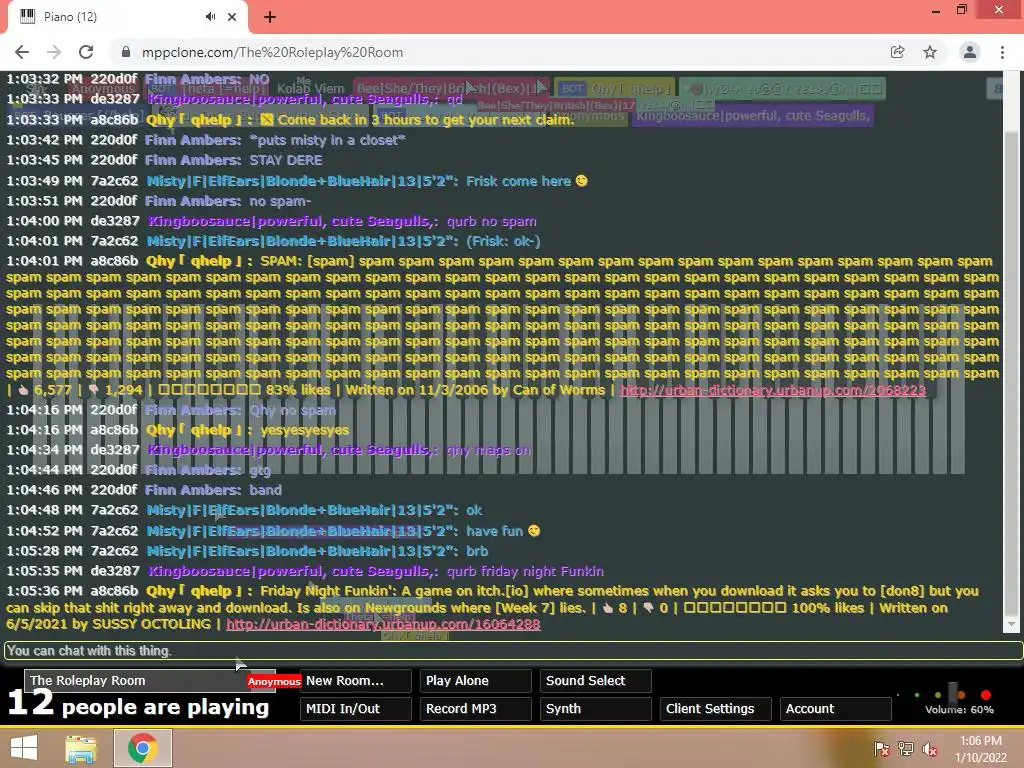Open the urban dictionary 2068223 link
The width and height of the screenshot is (1024, 768).
click(x=773, y=390)
